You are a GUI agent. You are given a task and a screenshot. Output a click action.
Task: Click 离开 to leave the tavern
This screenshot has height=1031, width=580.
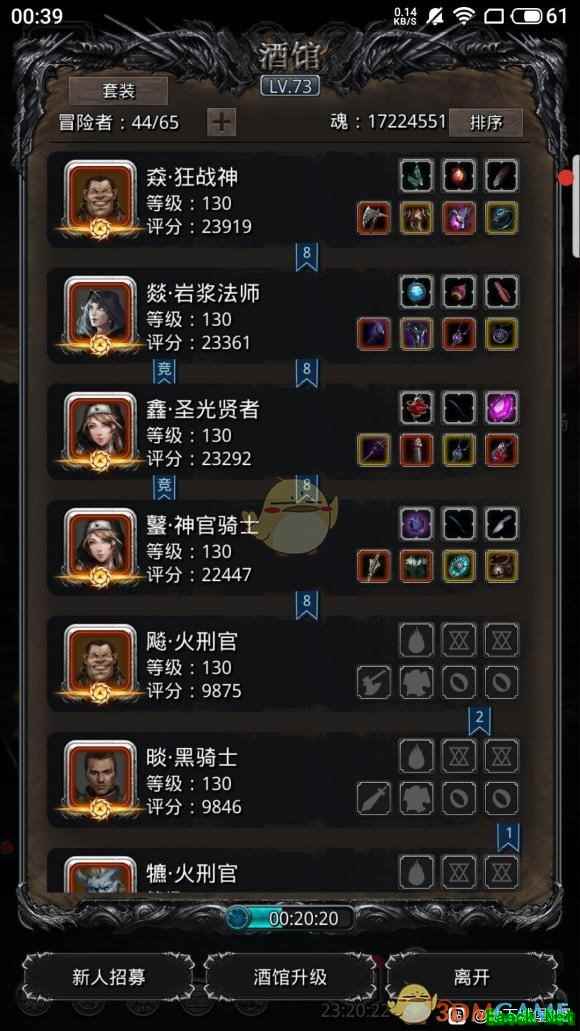[x=471, y=976]
